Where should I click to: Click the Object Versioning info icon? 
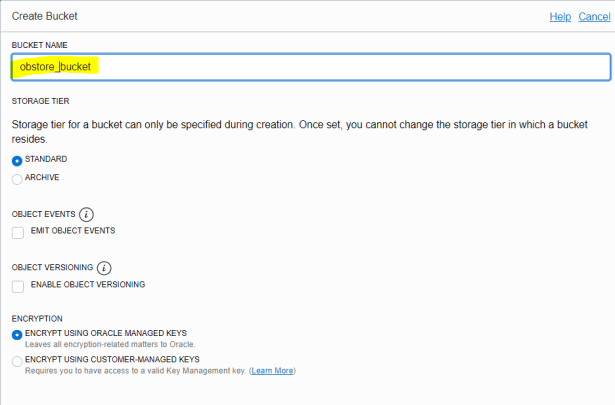105,268
